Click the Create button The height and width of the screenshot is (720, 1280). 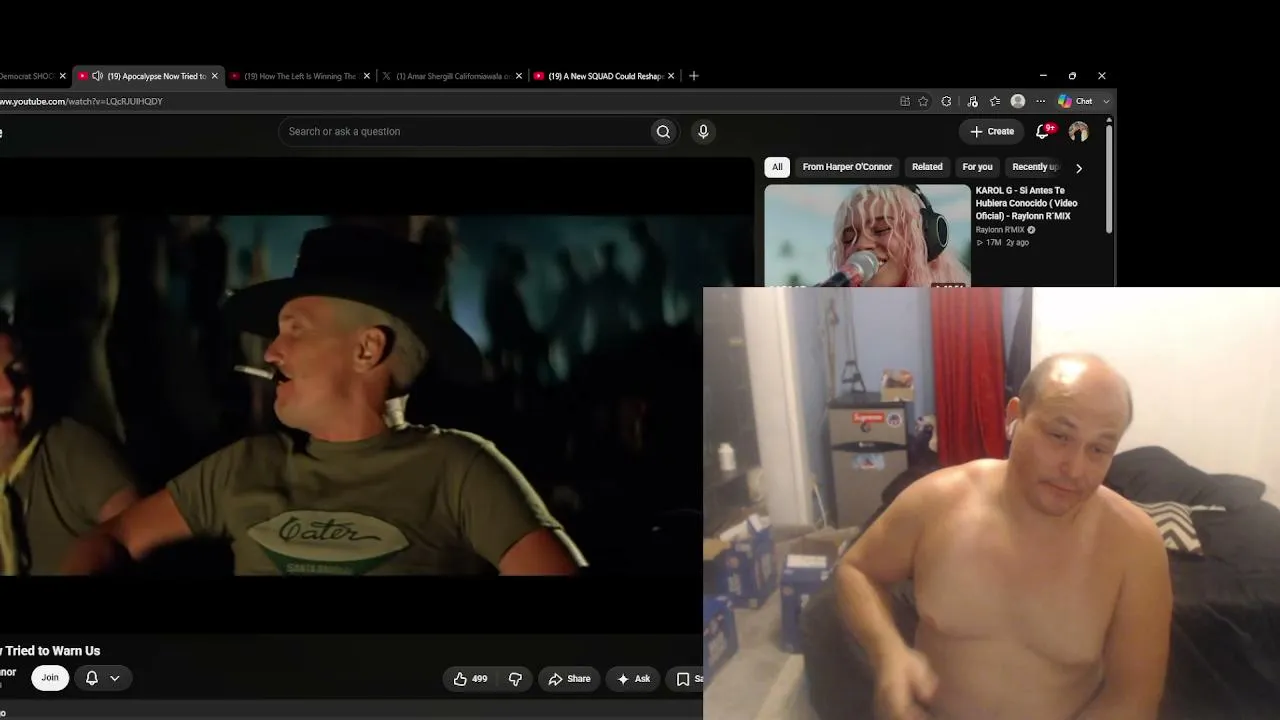(x=991, y=132)
